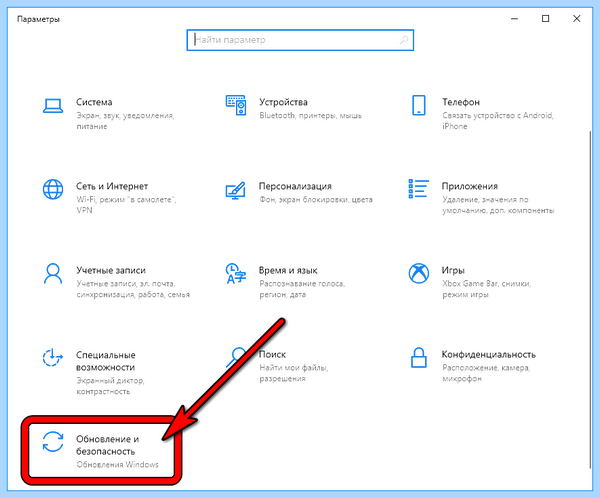Click 'Обновления Windows' description
Image resolution: width=600 pixels, height=498 pixels.
point(117,465)
